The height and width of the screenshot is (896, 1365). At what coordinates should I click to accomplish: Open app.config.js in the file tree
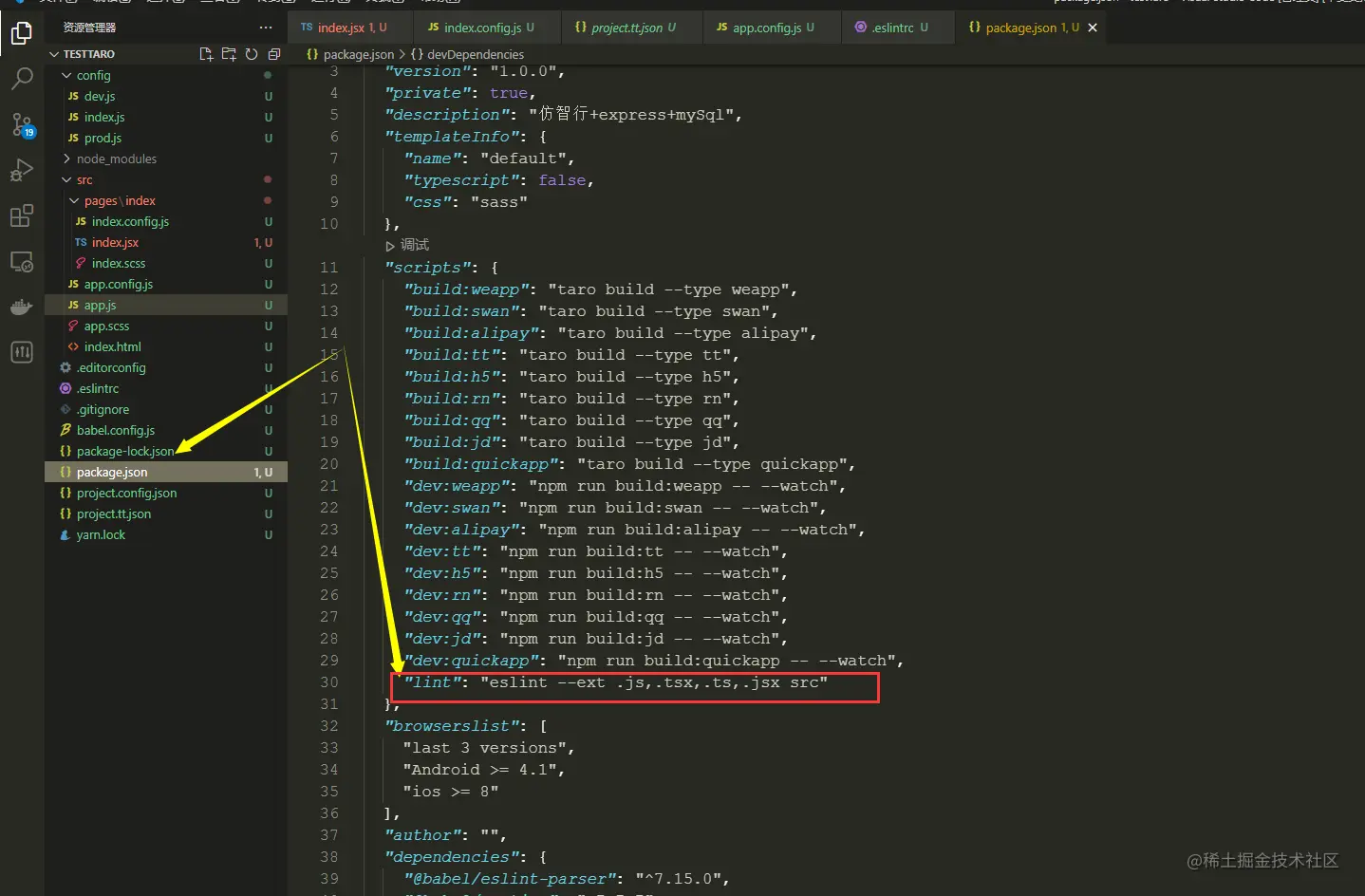[166, 284]
